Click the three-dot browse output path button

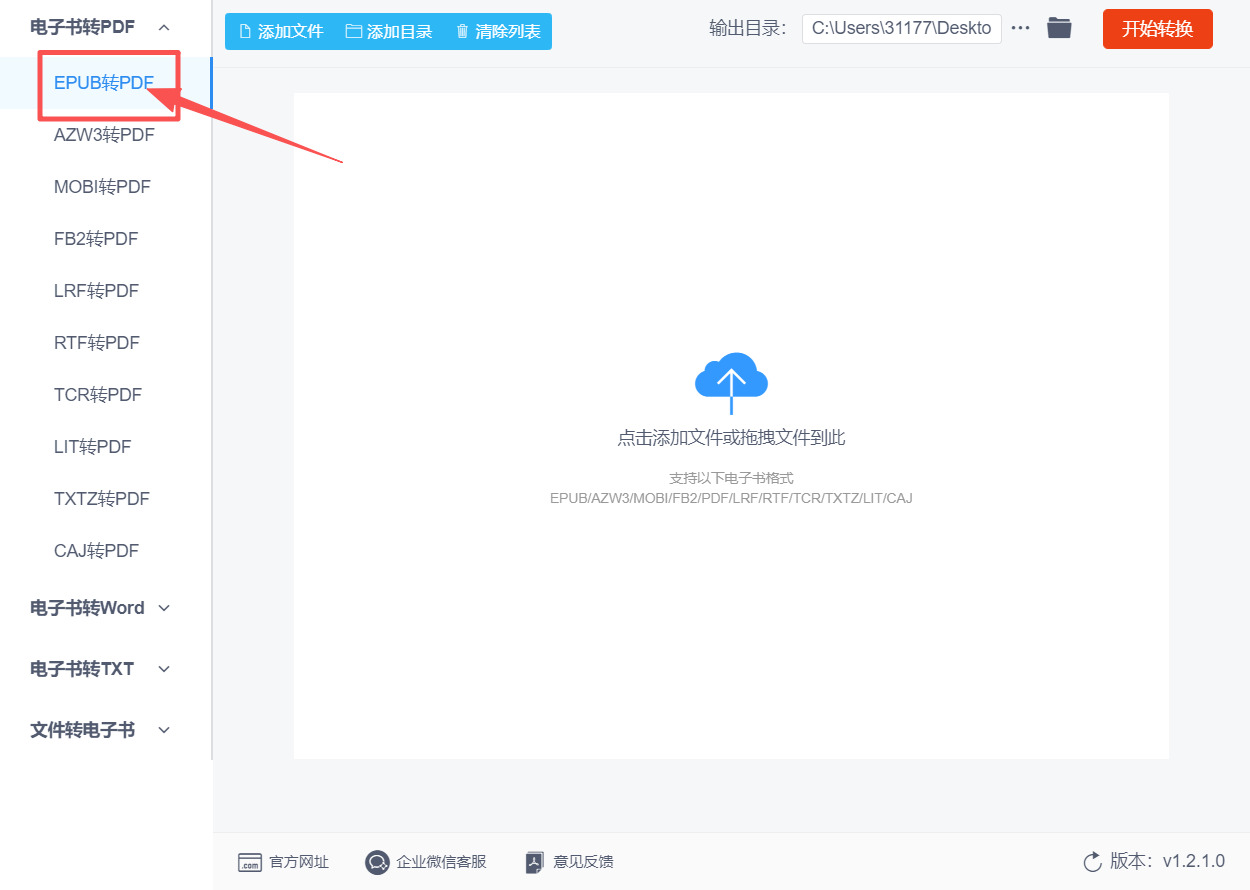pyautogui.click(x=1020, y=28)
